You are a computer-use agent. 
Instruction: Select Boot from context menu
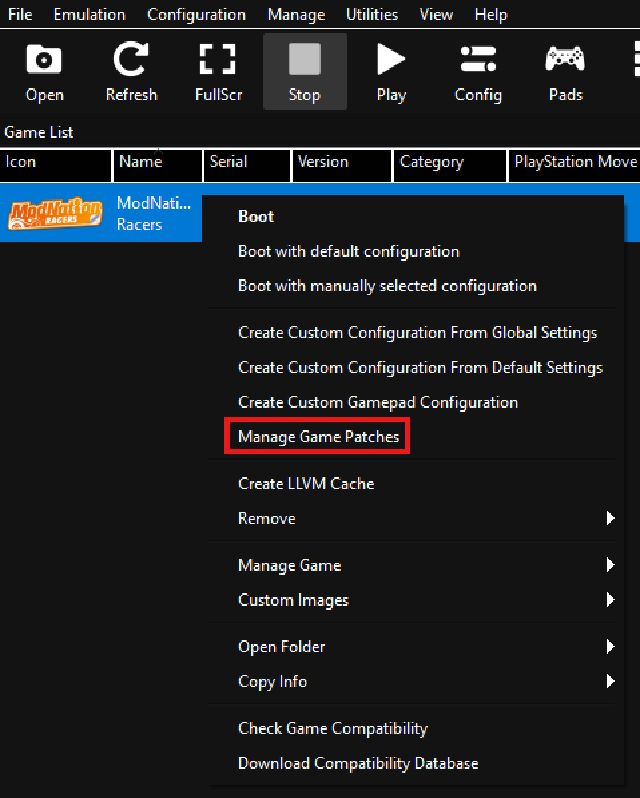coord(256,216)
